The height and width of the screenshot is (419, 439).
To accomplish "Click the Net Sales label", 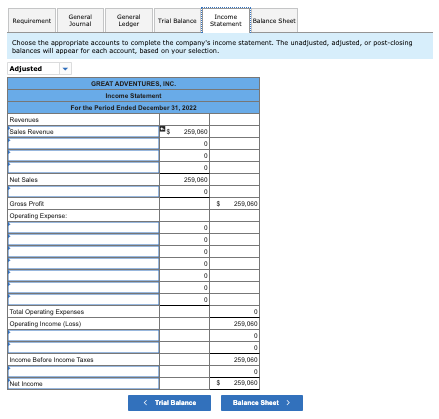I will [x=24, y=180].
